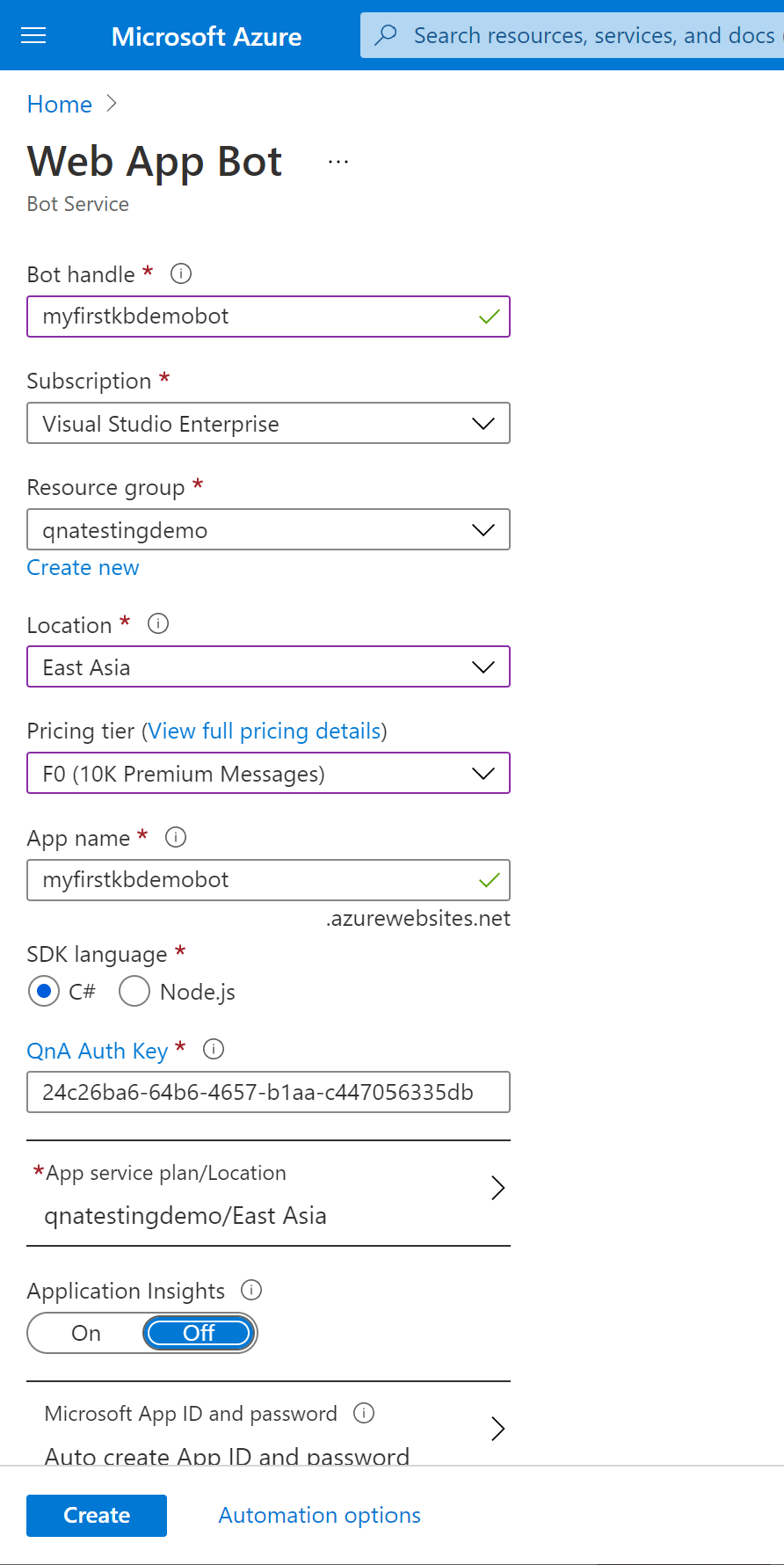This screenshot has height=1565, width=784.
Task: Expand App service plan/Location settings
Action: point(268,1193)
